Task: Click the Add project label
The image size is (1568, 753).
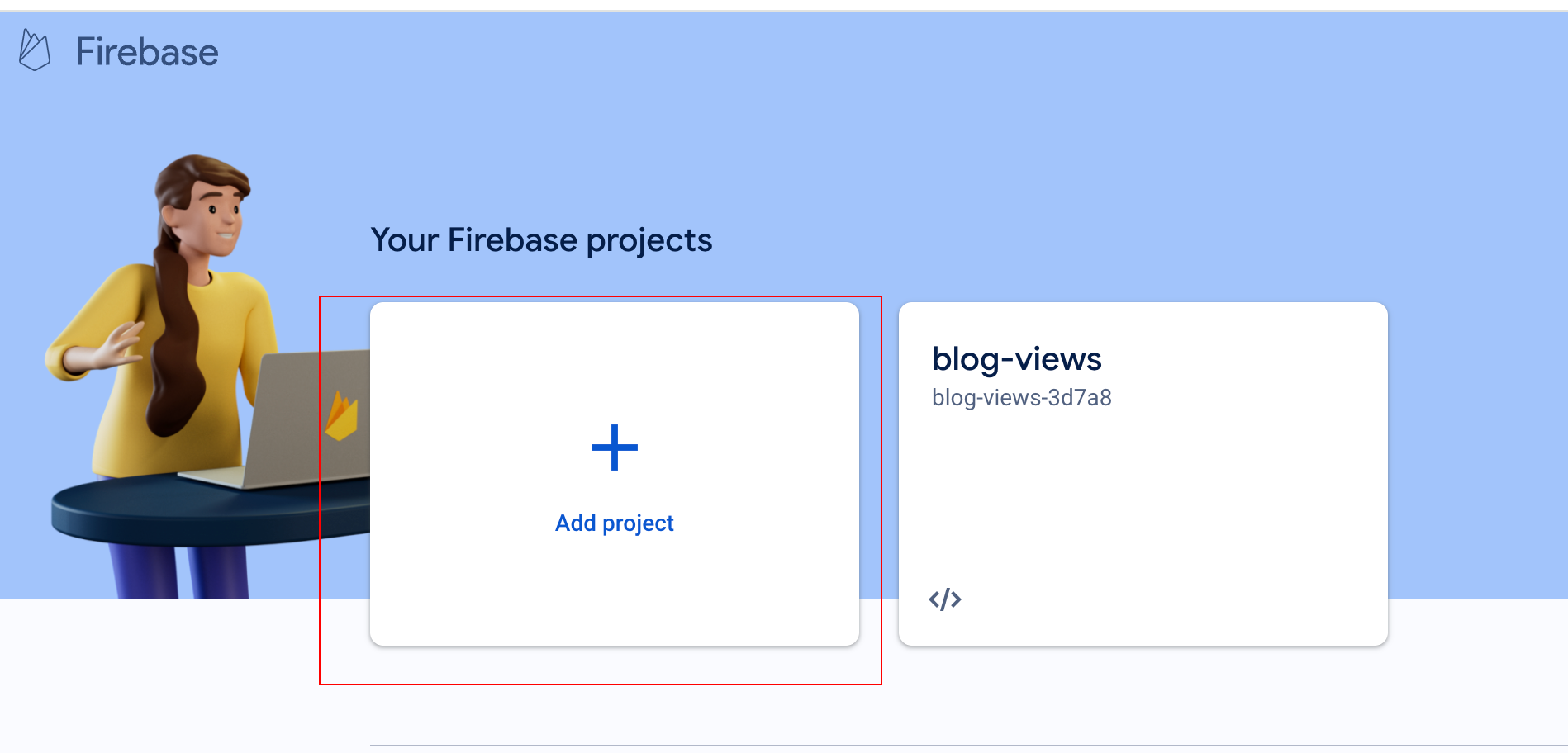Action: 615,523
